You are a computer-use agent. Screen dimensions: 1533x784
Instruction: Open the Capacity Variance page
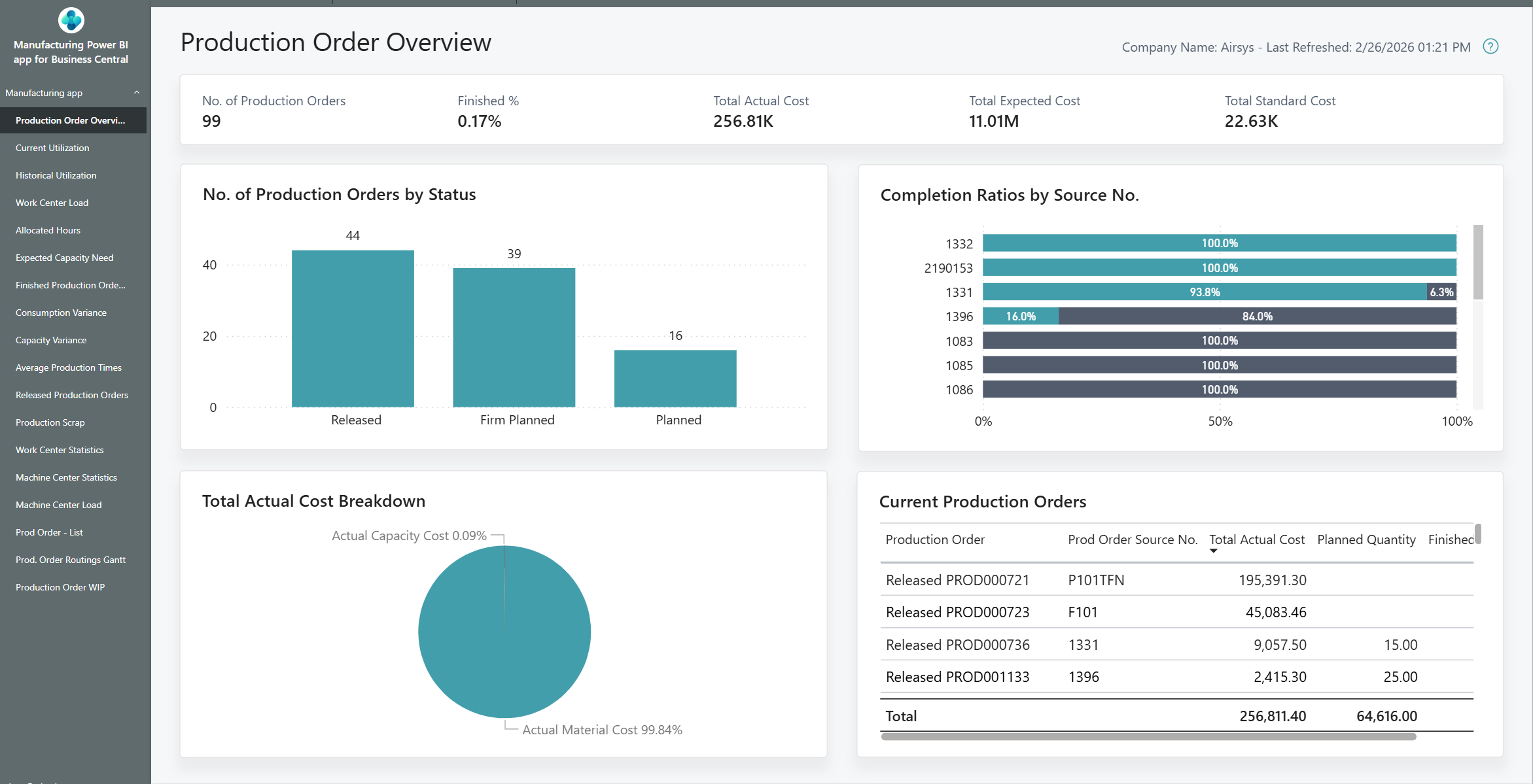[50, 340]
